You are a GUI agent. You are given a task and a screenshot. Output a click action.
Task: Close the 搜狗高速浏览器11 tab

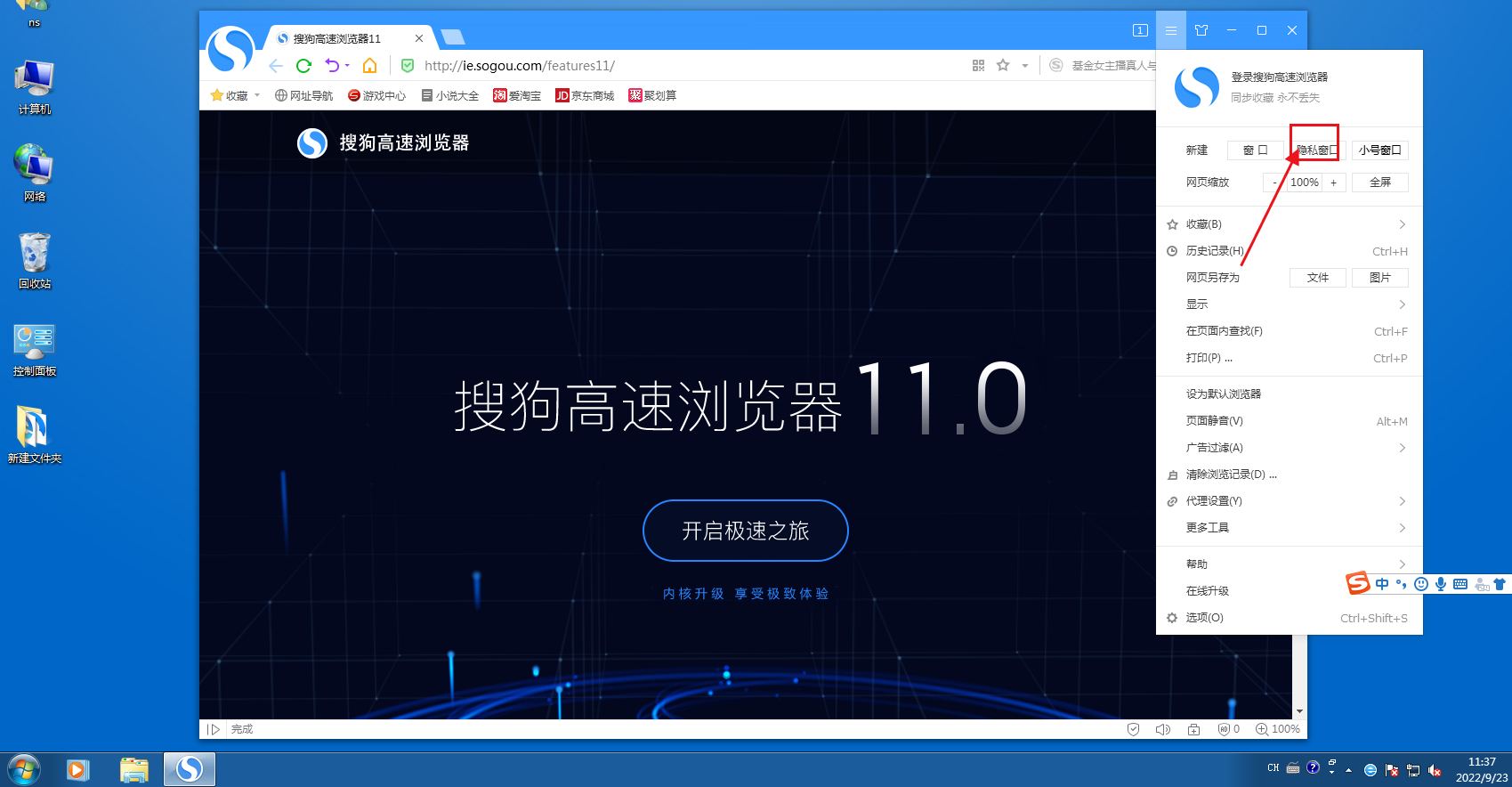pyautogui.click(x=419, y=38)
